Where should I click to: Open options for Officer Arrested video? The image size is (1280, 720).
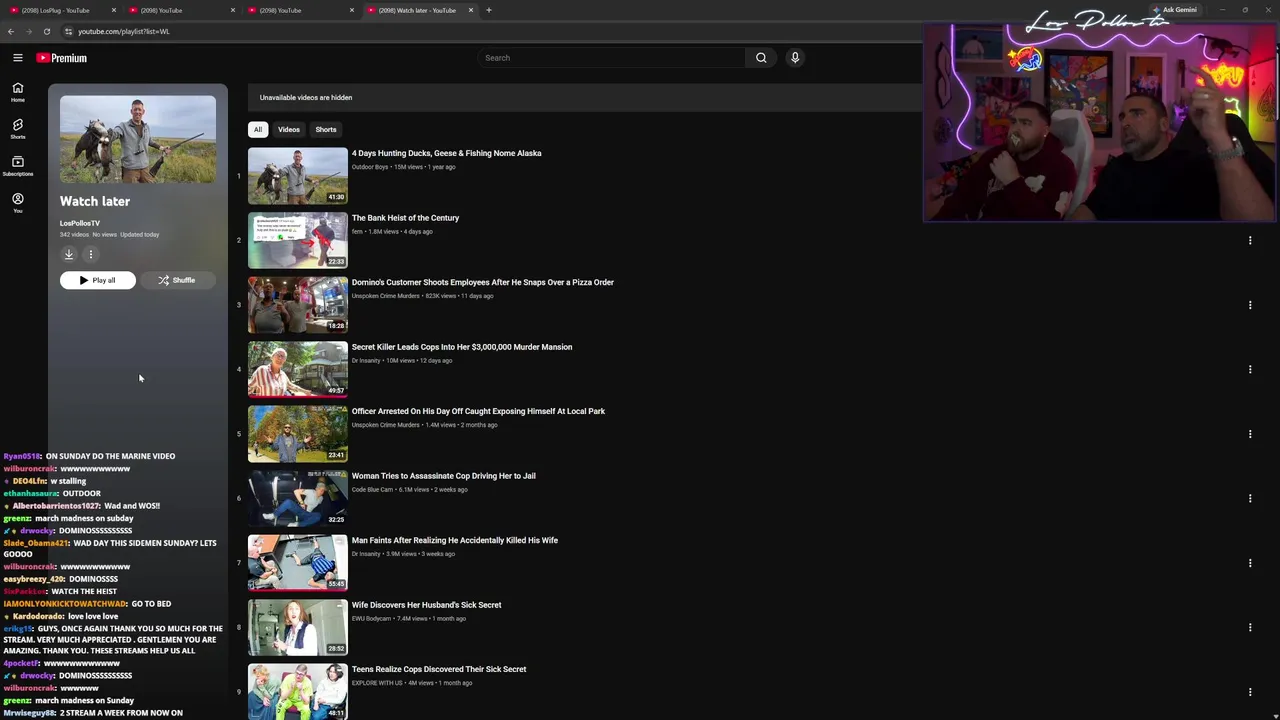(x=1250, y=434)
